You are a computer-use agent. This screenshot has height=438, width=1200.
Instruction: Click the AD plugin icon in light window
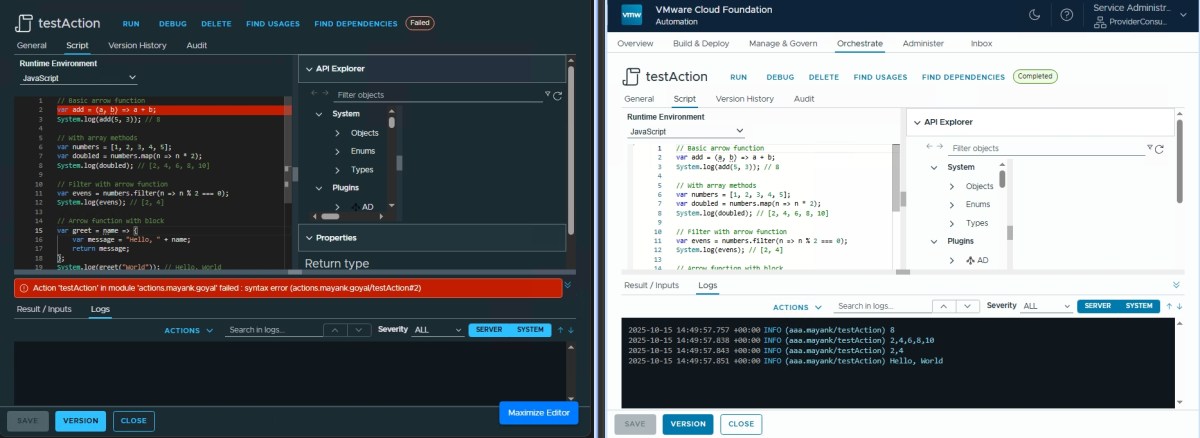969,260
